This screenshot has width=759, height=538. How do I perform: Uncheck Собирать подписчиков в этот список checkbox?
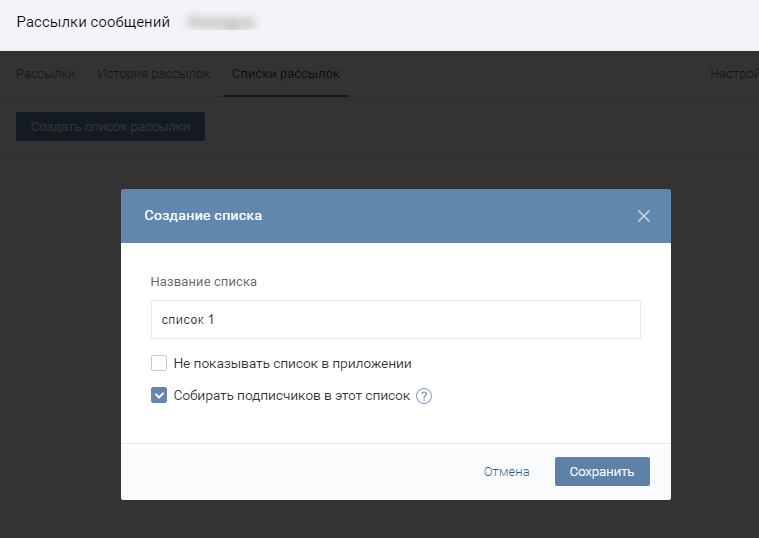pyautogui.click(x=159, y=395)
